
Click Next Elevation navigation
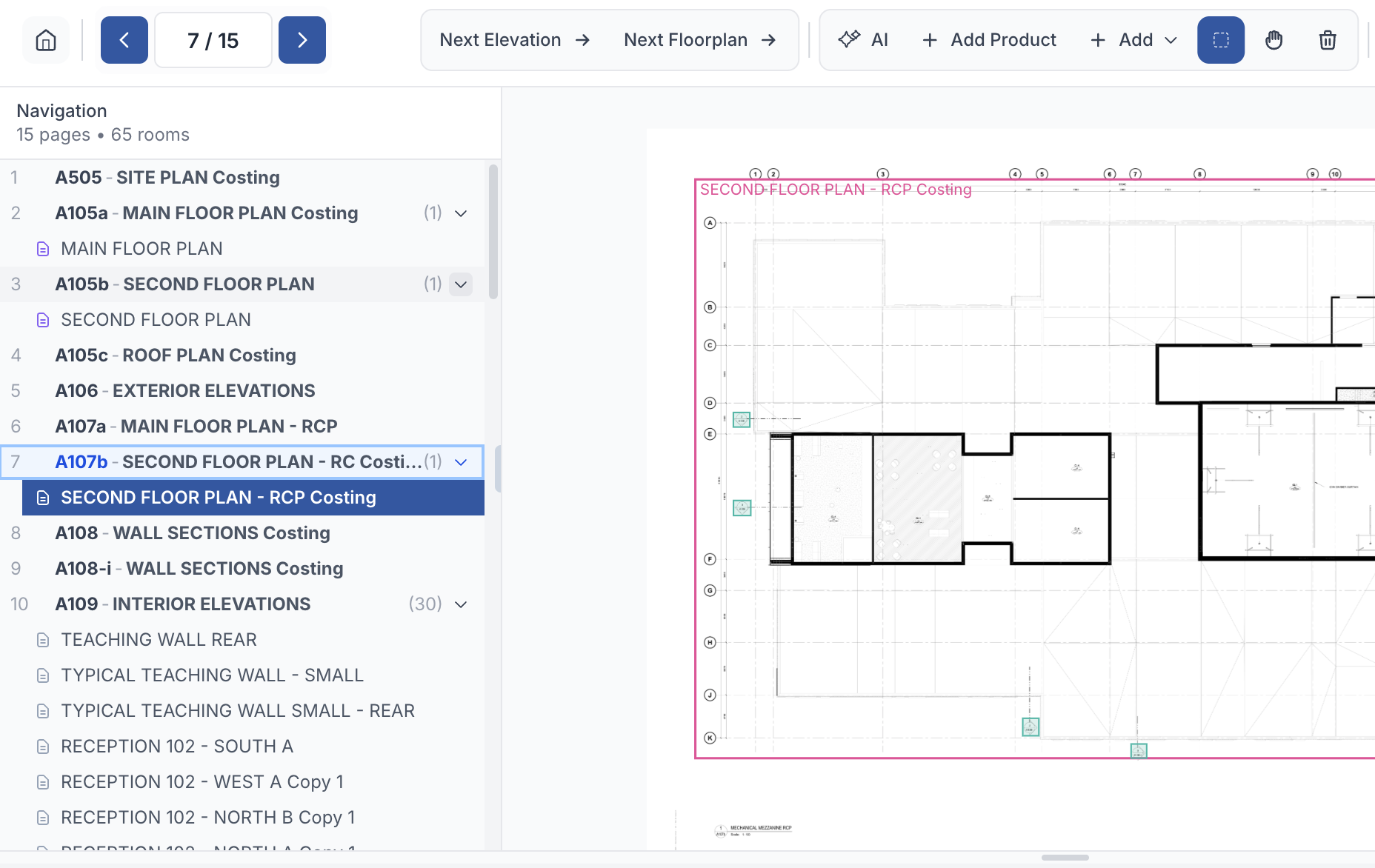(x=513, y=40)
